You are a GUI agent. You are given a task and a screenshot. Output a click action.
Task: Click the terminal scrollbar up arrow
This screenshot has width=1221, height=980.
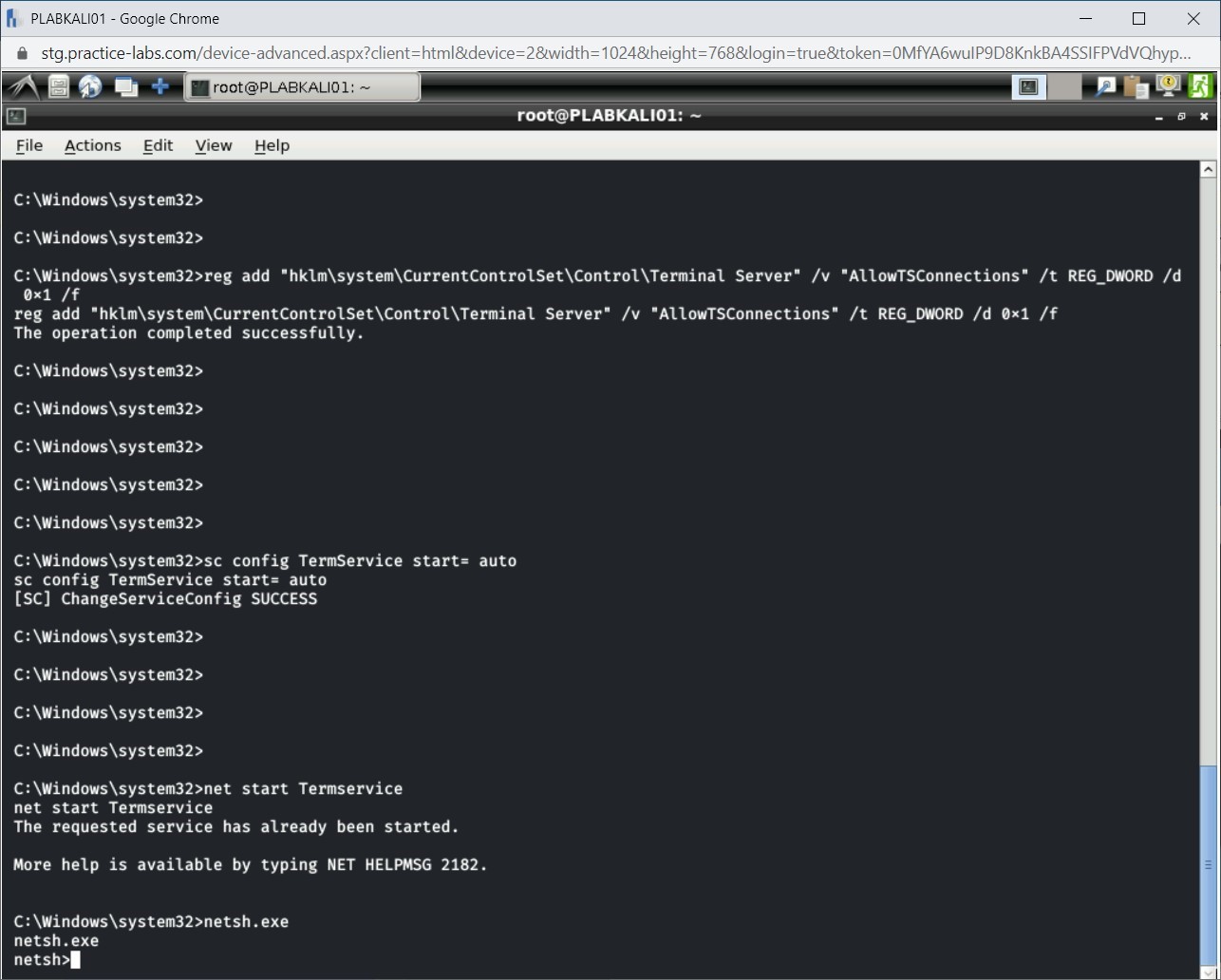[1208, 170]
